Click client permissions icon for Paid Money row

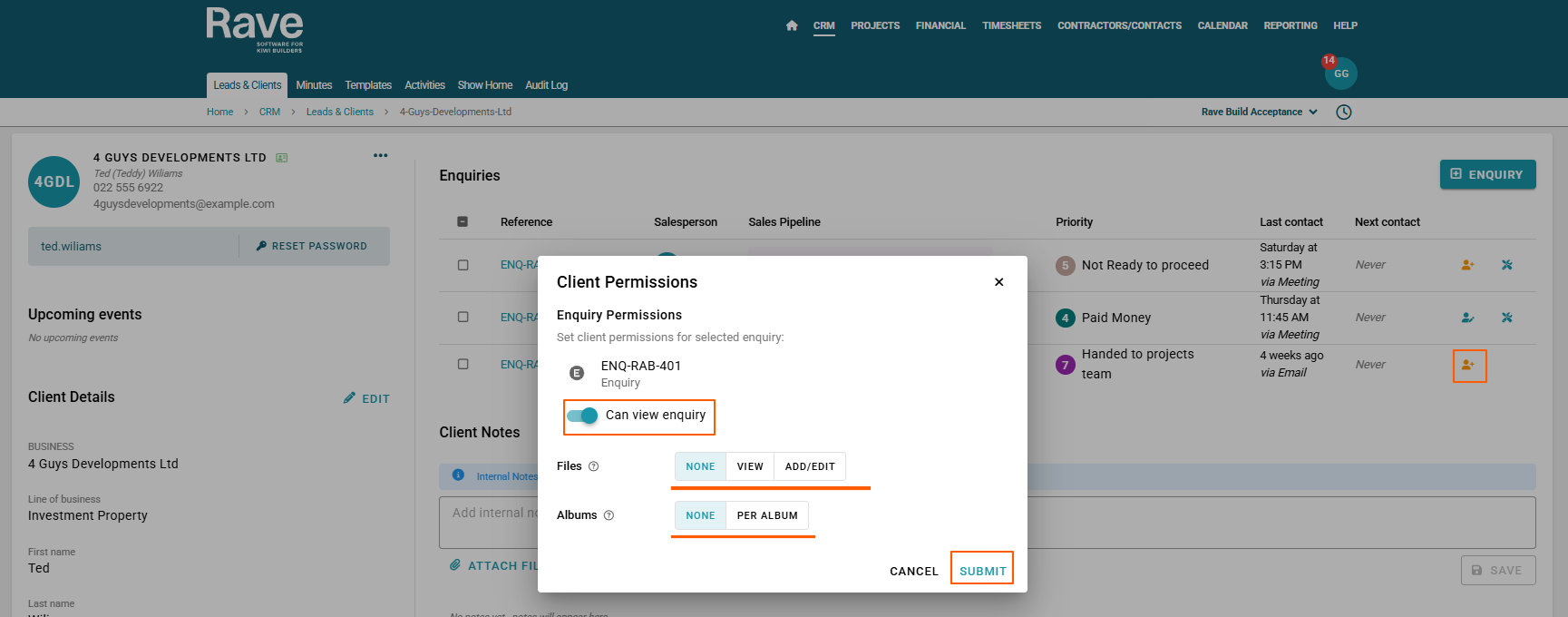1467,318
